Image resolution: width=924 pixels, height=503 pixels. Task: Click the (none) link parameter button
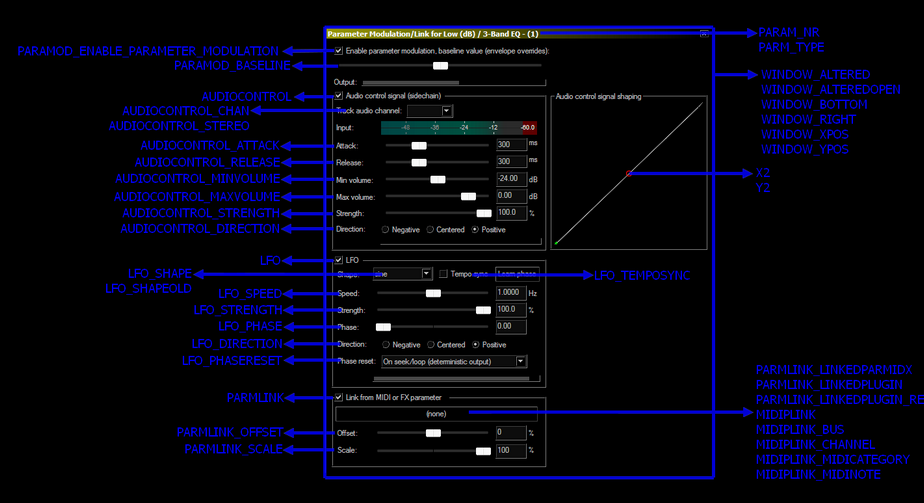[x=436, y=414]
